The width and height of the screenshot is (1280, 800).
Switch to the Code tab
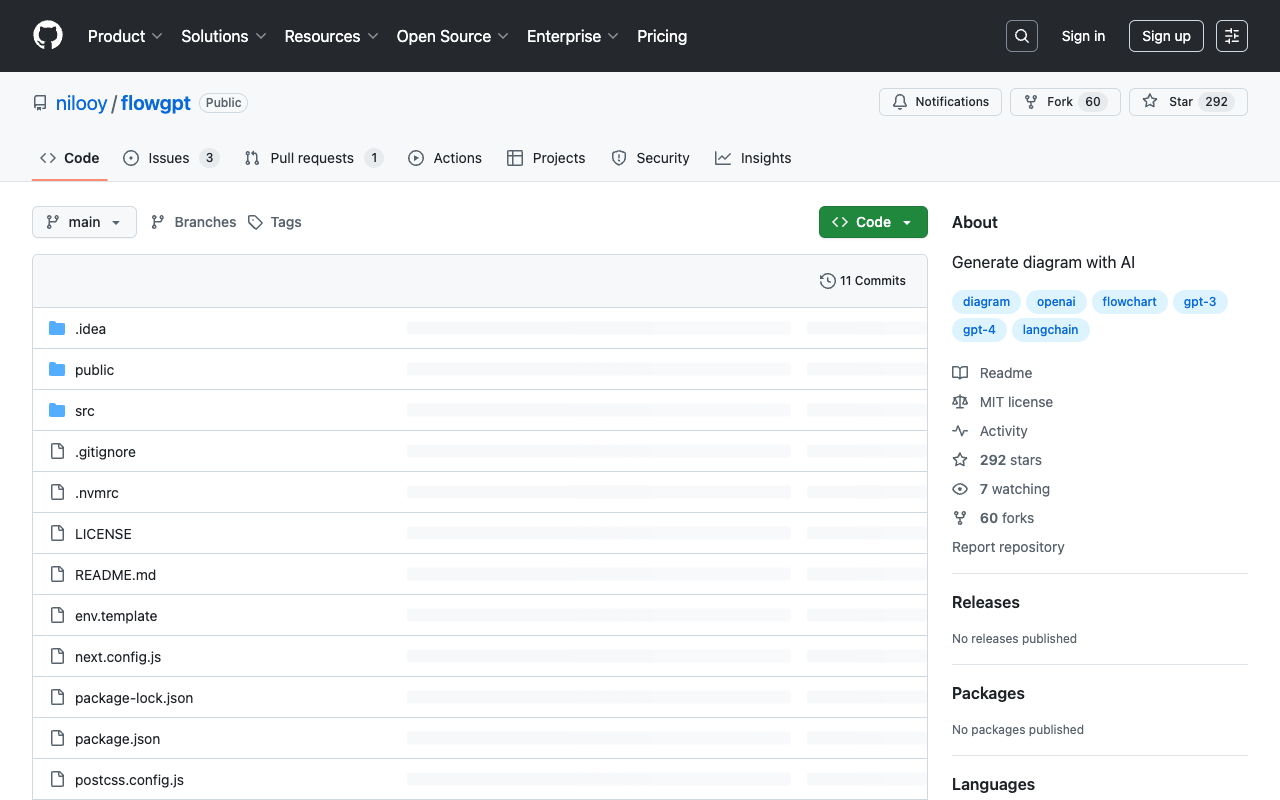(x=69, y=158)
